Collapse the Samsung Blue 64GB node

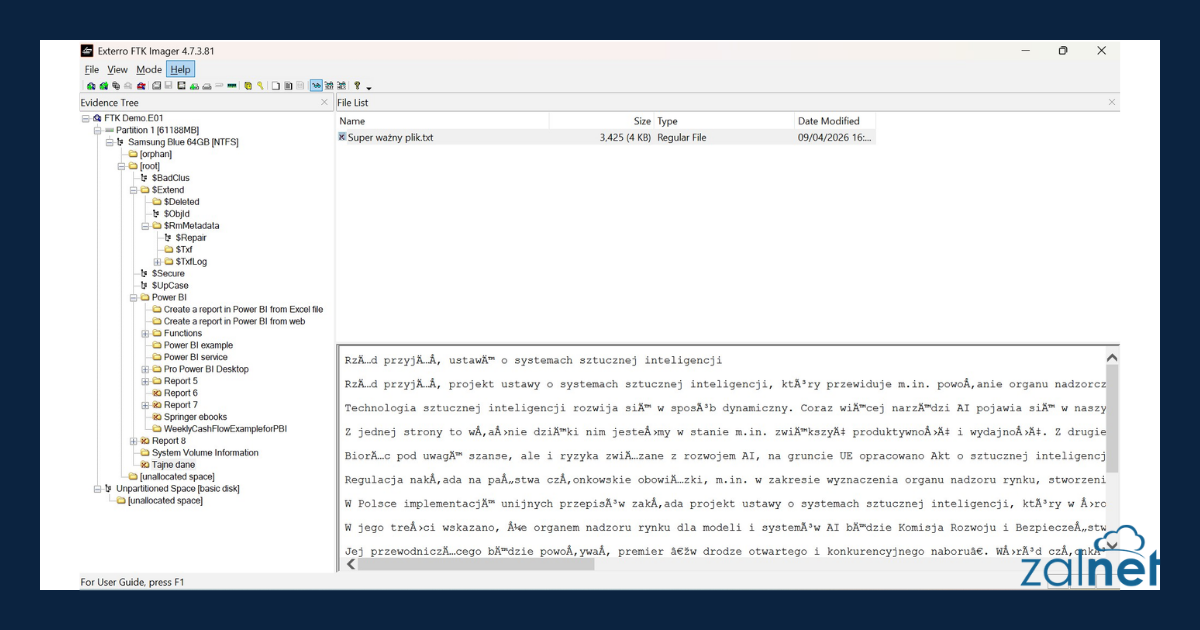[x=110, y=142]
